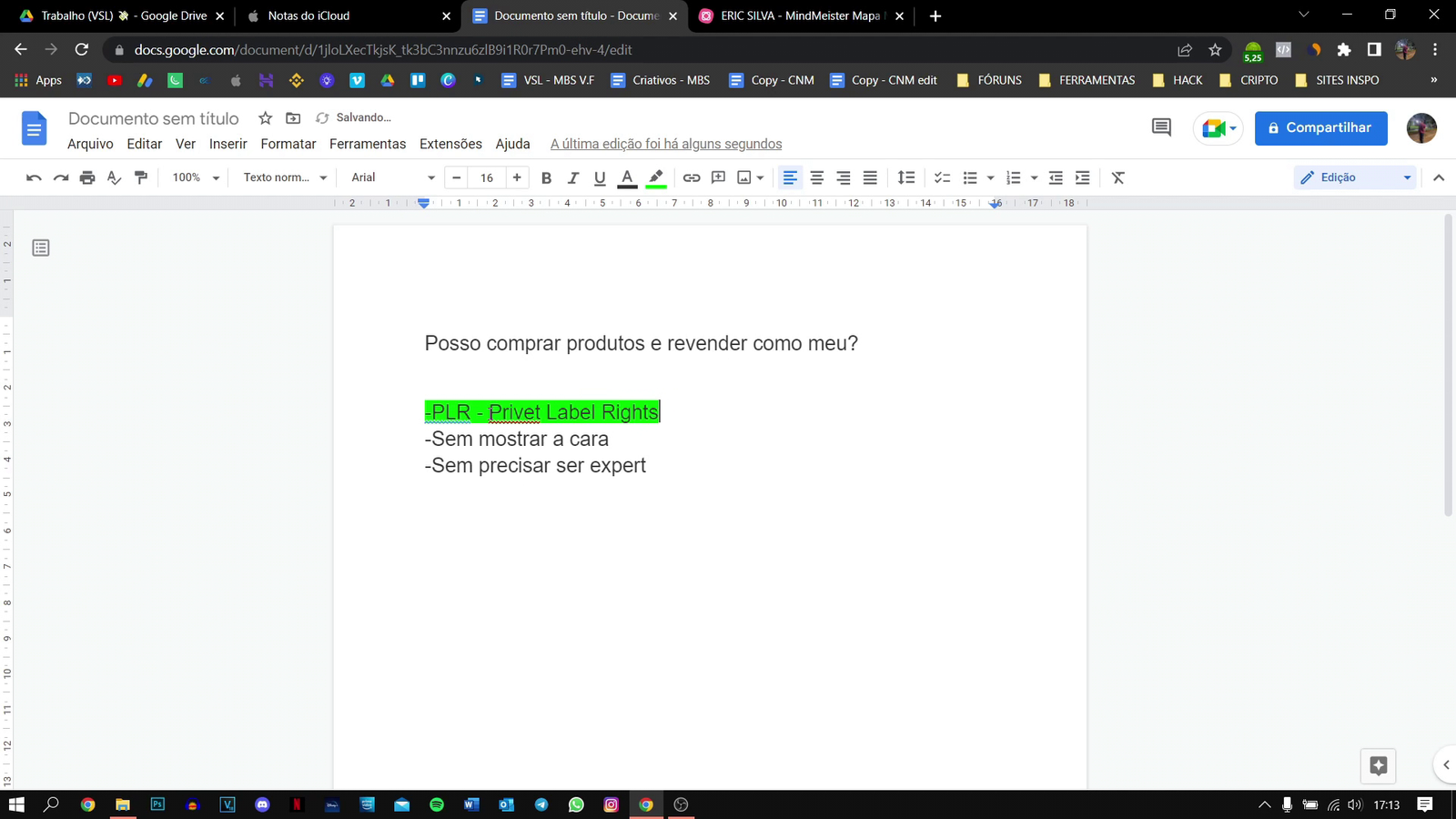Open zoom 100% dropdown
1456x819 pixels.
(196, 177)
